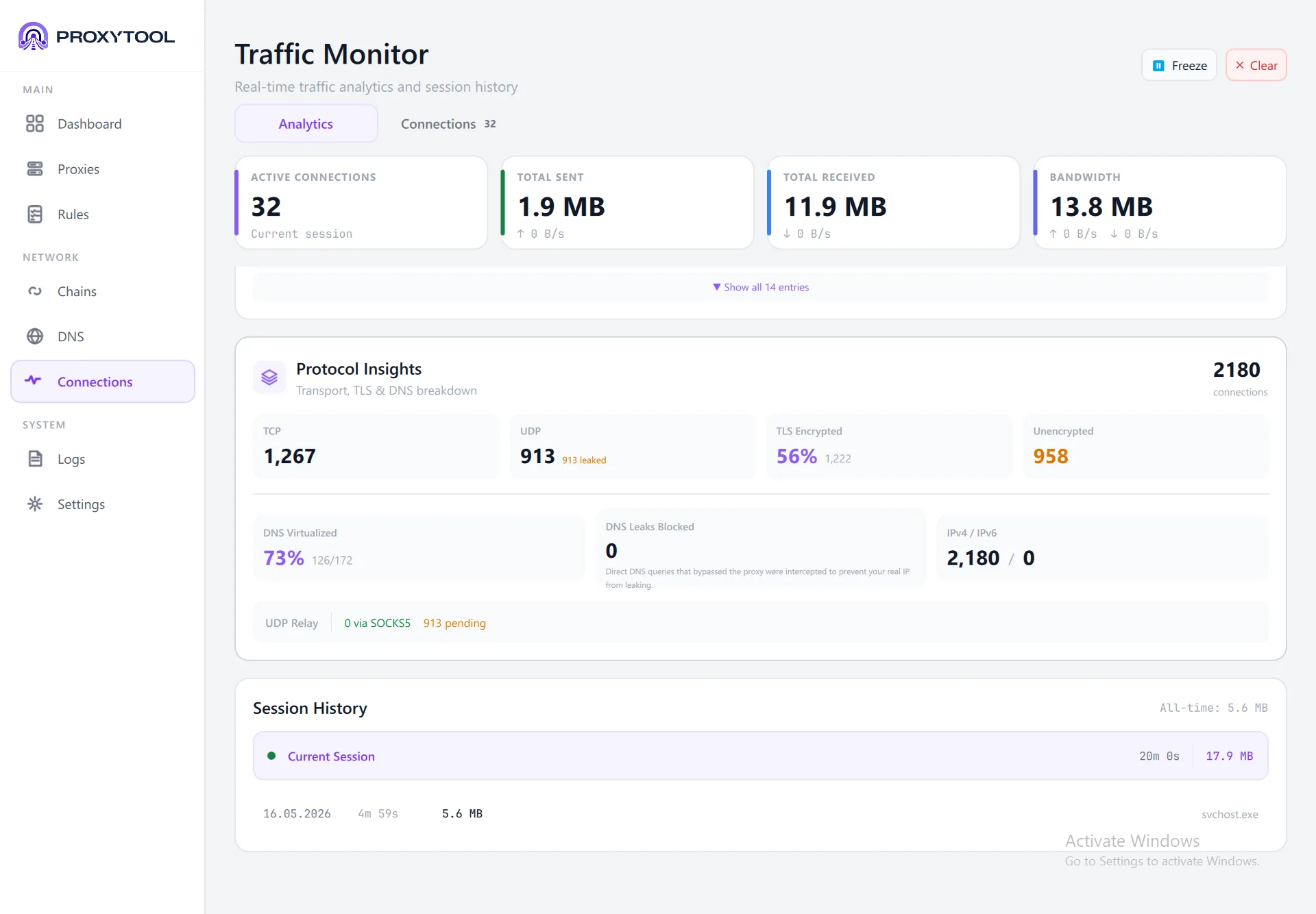Select Settings label in sidebar
The width and height of the screenshot is (1316, 914).
pos(81,504)
